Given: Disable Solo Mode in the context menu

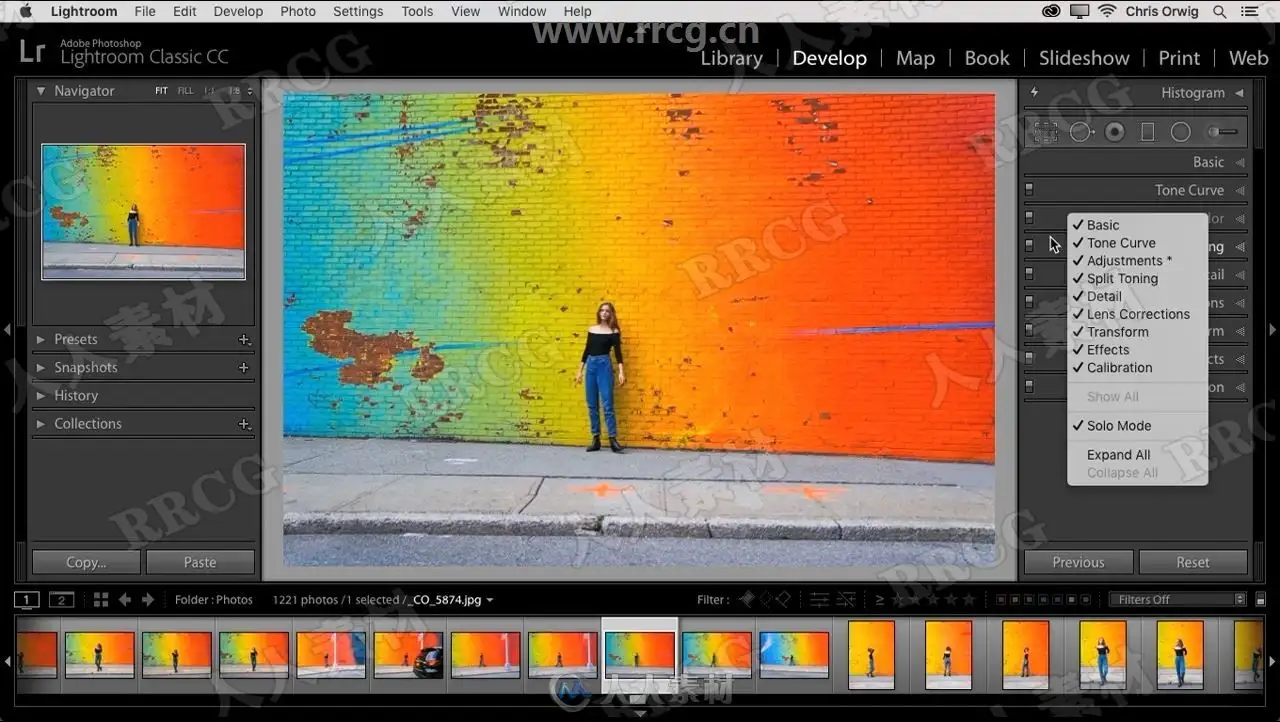Looking at the screenshot, I should [x=1138, y=426].
